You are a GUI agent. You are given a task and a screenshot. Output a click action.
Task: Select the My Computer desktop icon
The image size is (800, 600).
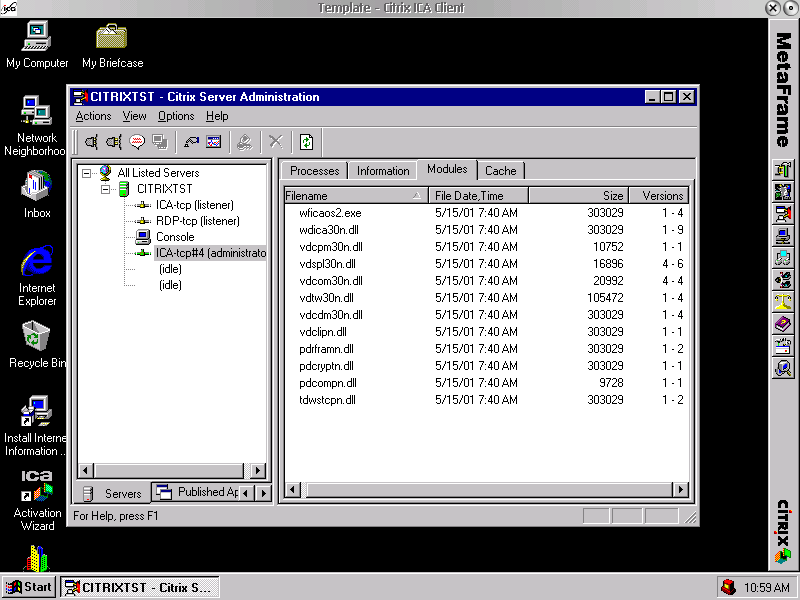click(37, 45)
